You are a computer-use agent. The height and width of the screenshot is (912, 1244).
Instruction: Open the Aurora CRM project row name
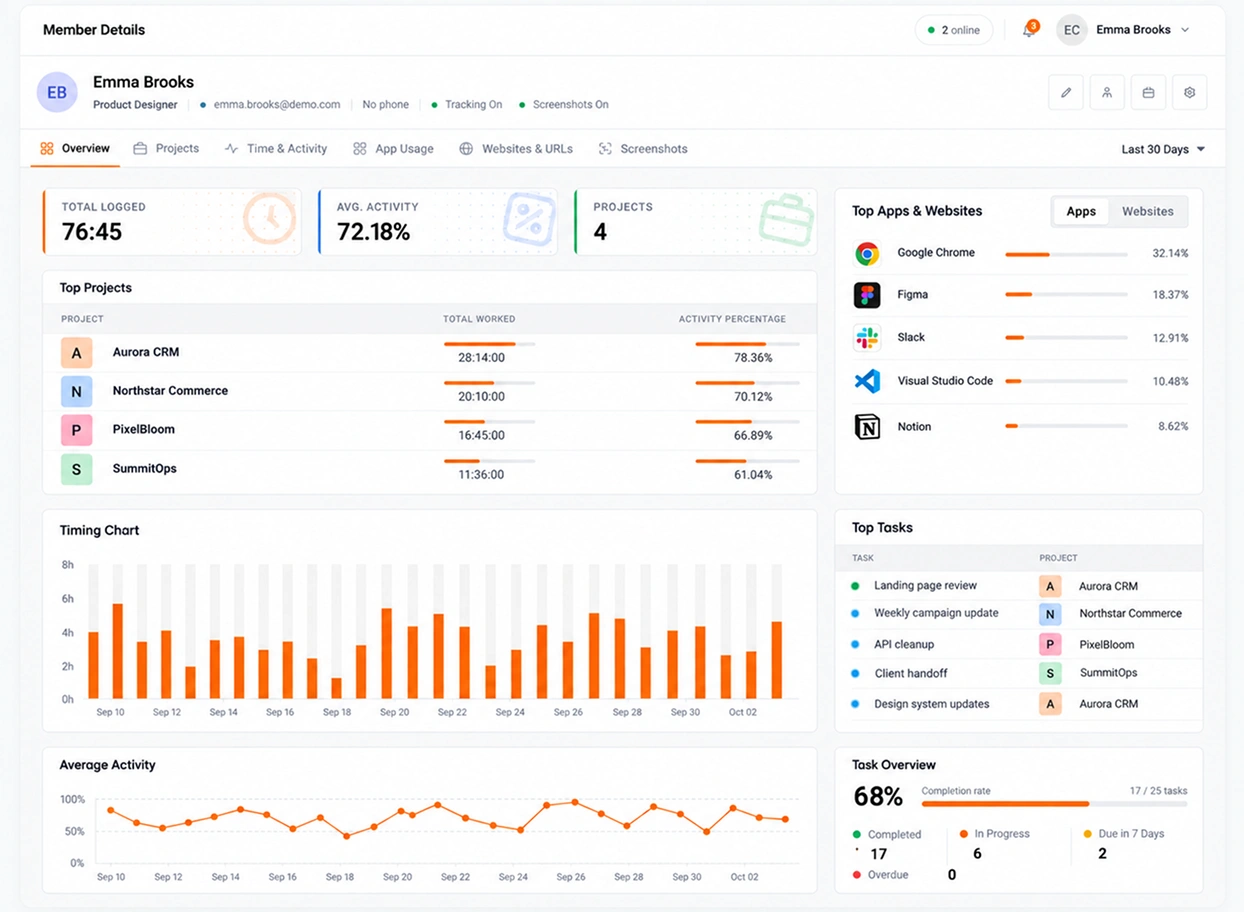146,352
